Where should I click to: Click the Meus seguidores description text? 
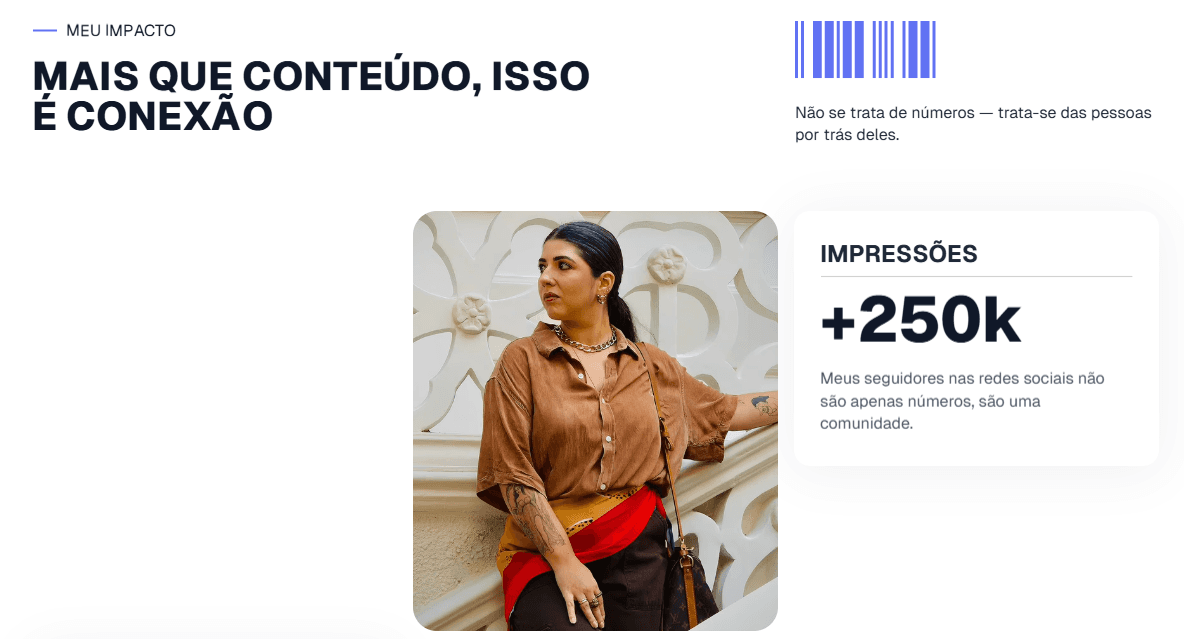[x=962, y=401]
